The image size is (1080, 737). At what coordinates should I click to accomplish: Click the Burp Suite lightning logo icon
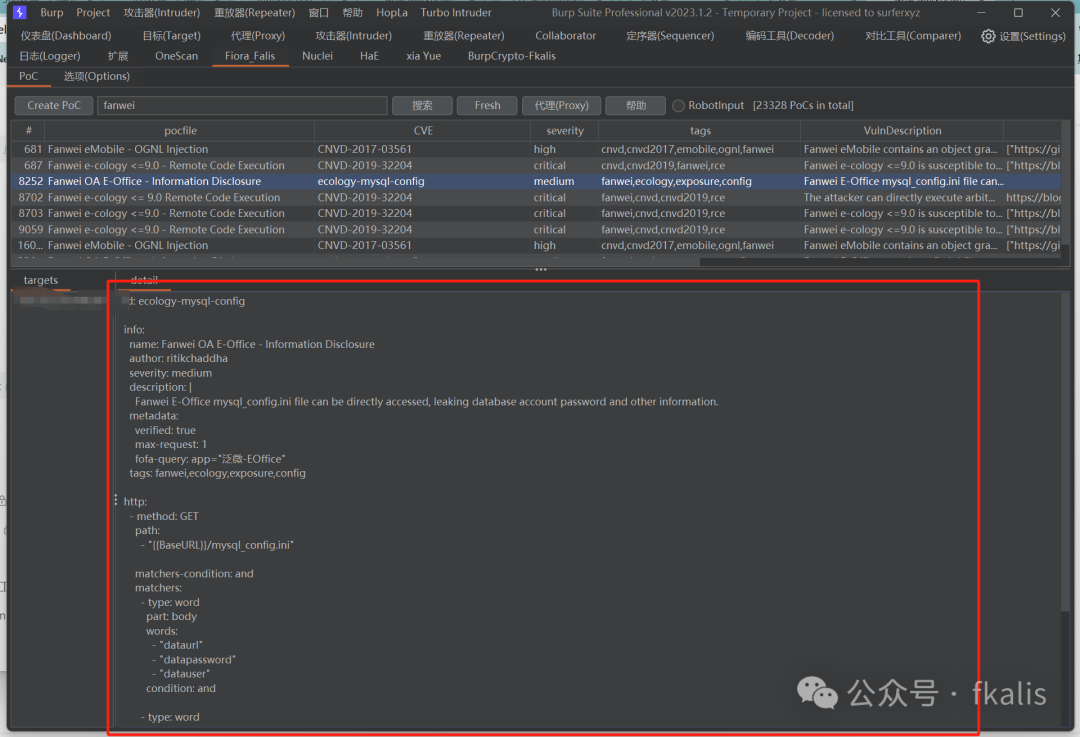point(19,12)
